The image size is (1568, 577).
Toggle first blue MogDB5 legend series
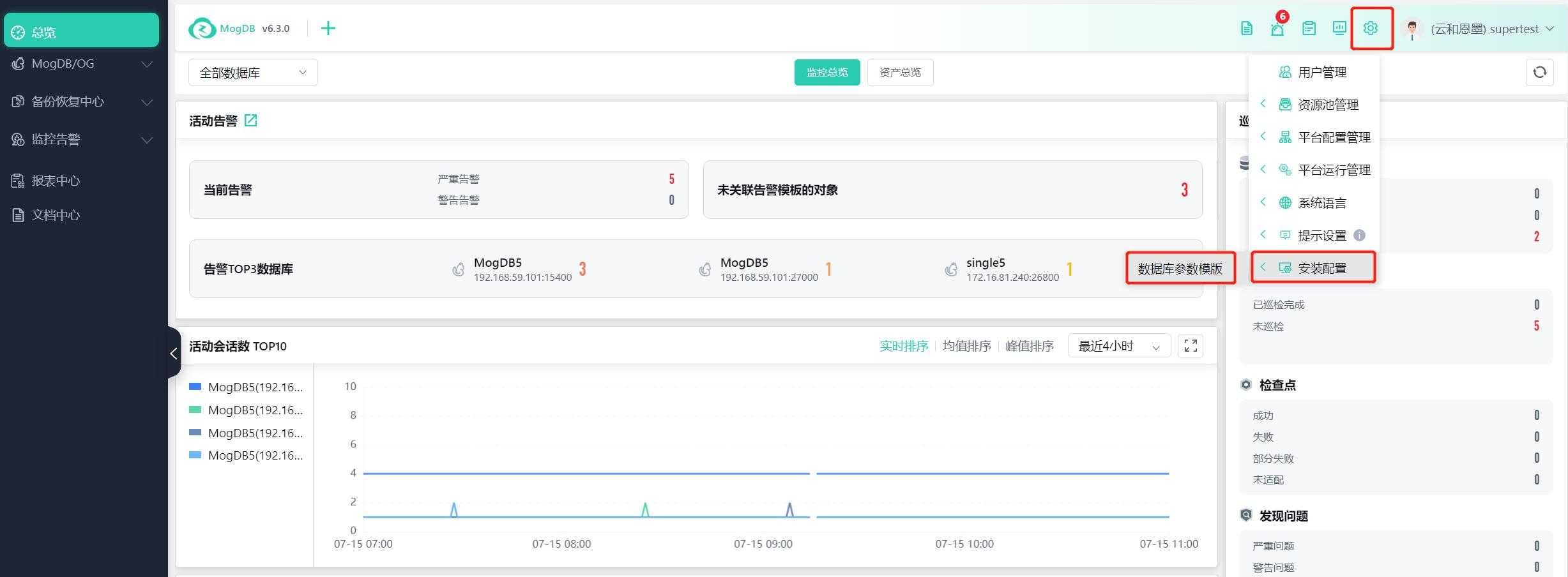[x=246, y=387]
